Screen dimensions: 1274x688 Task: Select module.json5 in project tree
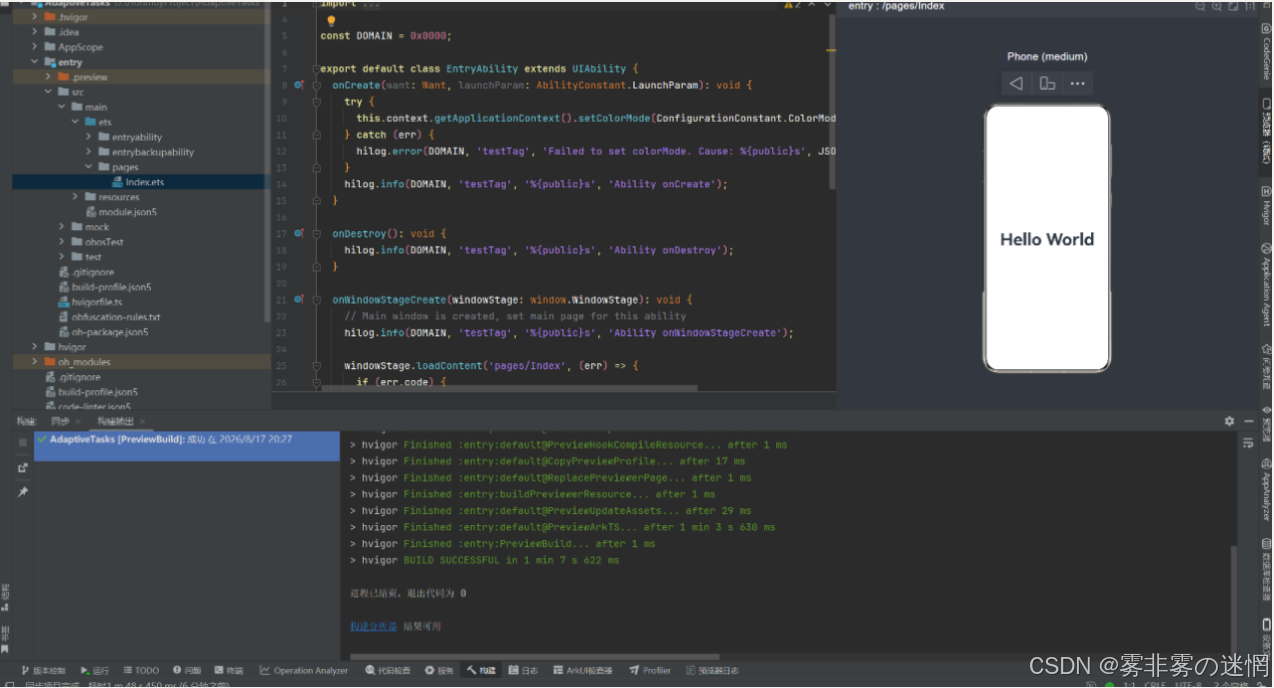(120, 212)
